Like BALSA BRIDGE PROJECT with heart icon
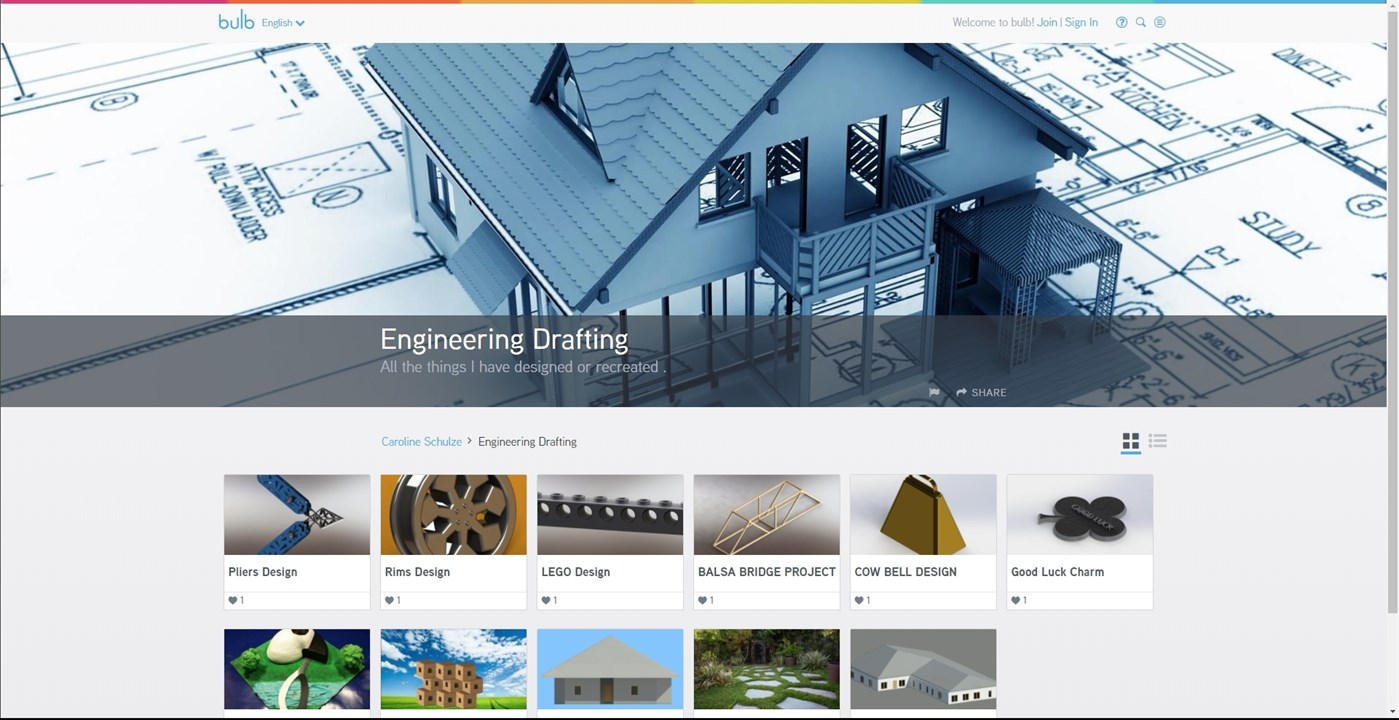 (x=702, y=601)
